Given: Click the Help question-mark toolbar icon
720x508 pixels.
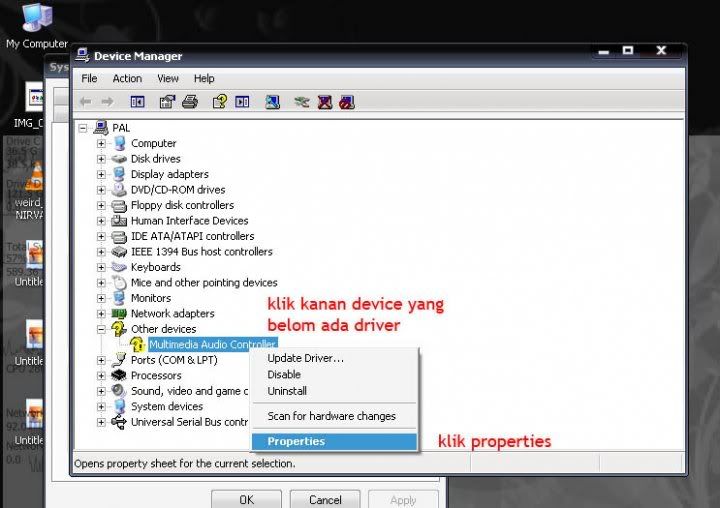Looking at the screenshot, I should (x=219, y=102).
